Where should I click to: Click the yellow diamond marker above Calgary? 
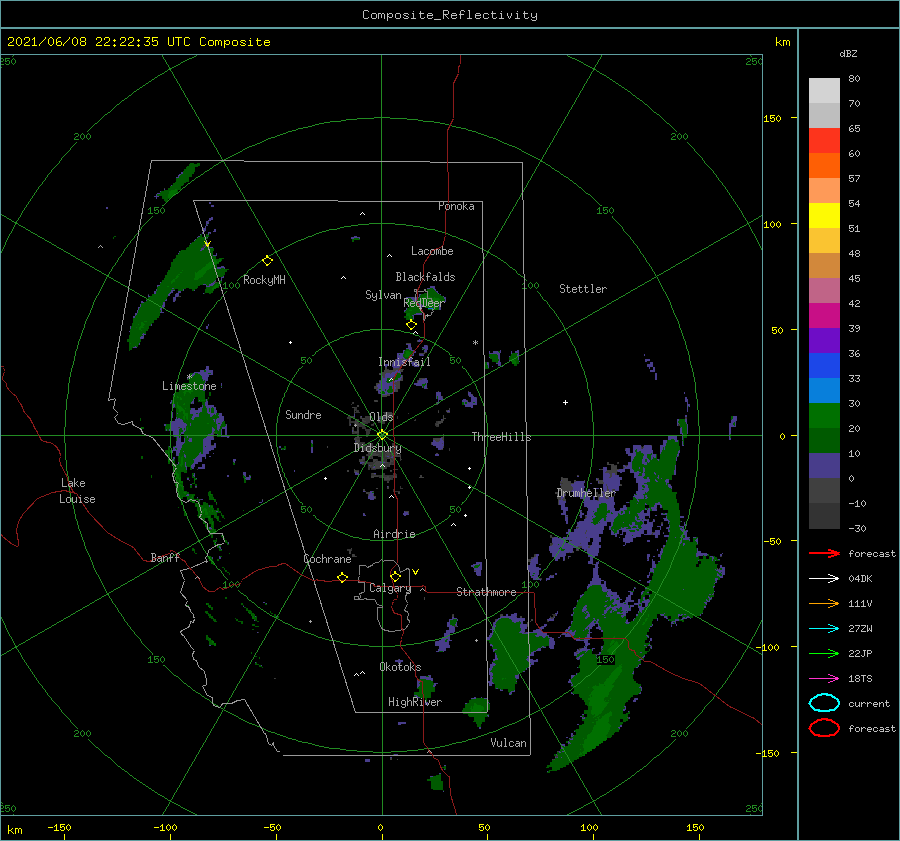tap(395, 576)
